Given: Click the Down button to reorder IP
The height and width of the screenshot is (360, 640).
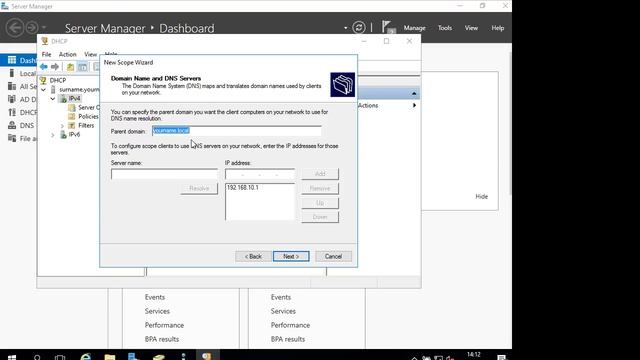Looking at the screenshot, I should click(320, 217).
